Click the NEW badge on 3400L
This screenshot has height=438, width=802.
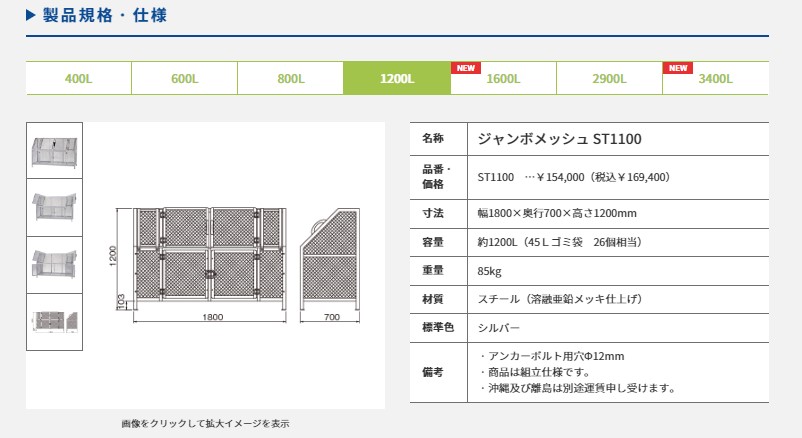(678, 68)
